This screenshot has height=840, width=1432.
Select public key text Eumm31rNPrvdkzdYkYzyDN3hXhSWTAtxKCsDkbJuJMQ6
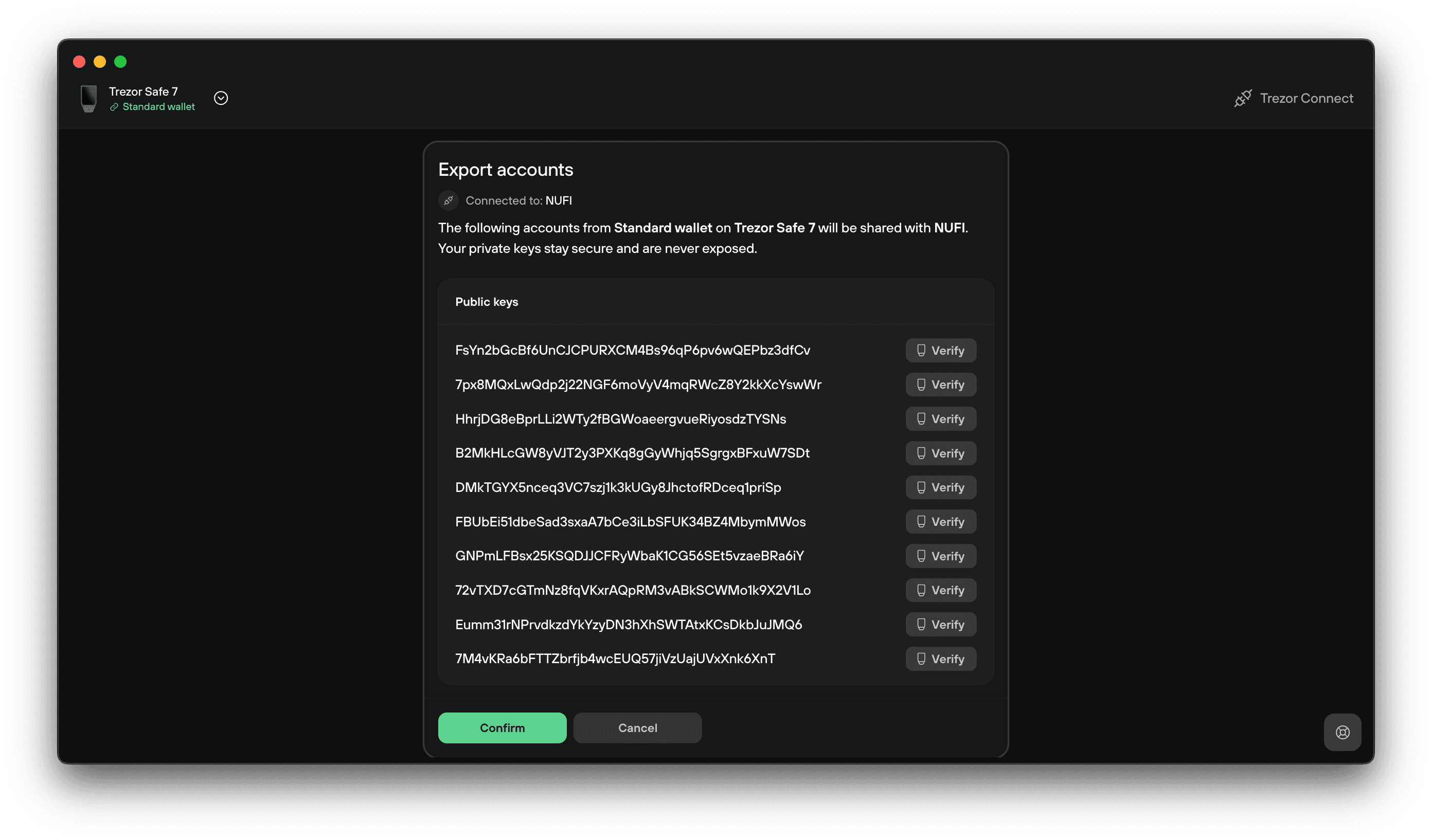tap(629, 624)
